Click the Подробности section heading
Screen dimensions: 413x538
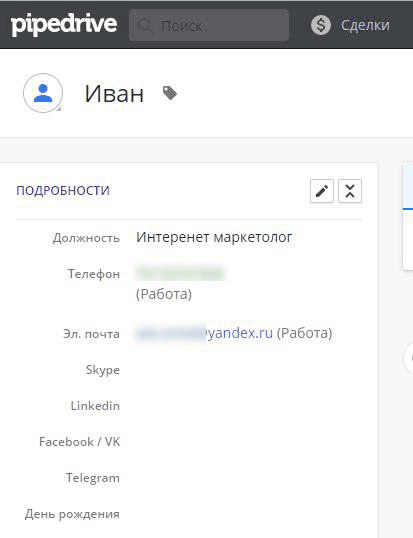pyautogui.click(x=63, y=190)
